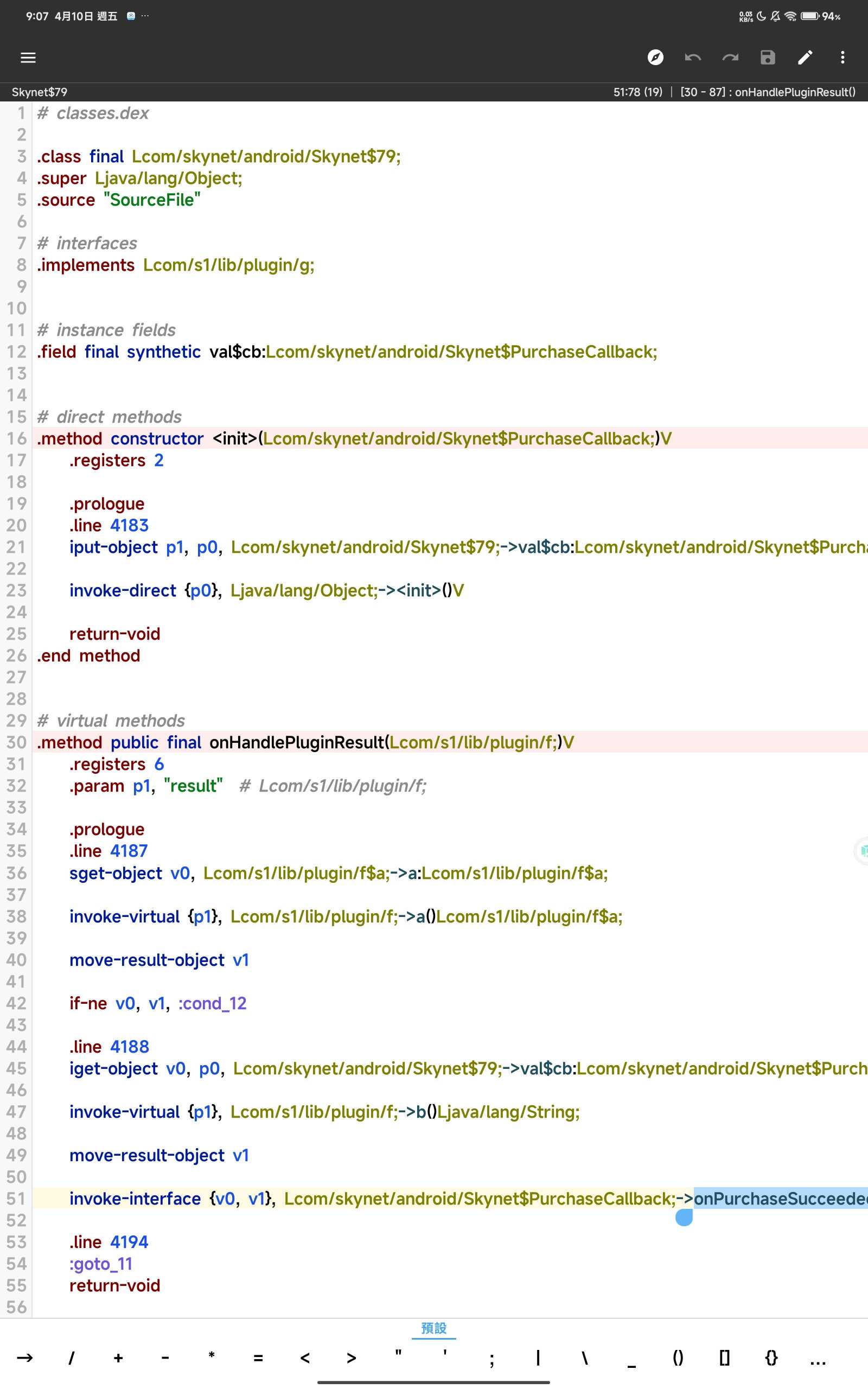Open the three-dot overflow menu

[x=842, y=58]
